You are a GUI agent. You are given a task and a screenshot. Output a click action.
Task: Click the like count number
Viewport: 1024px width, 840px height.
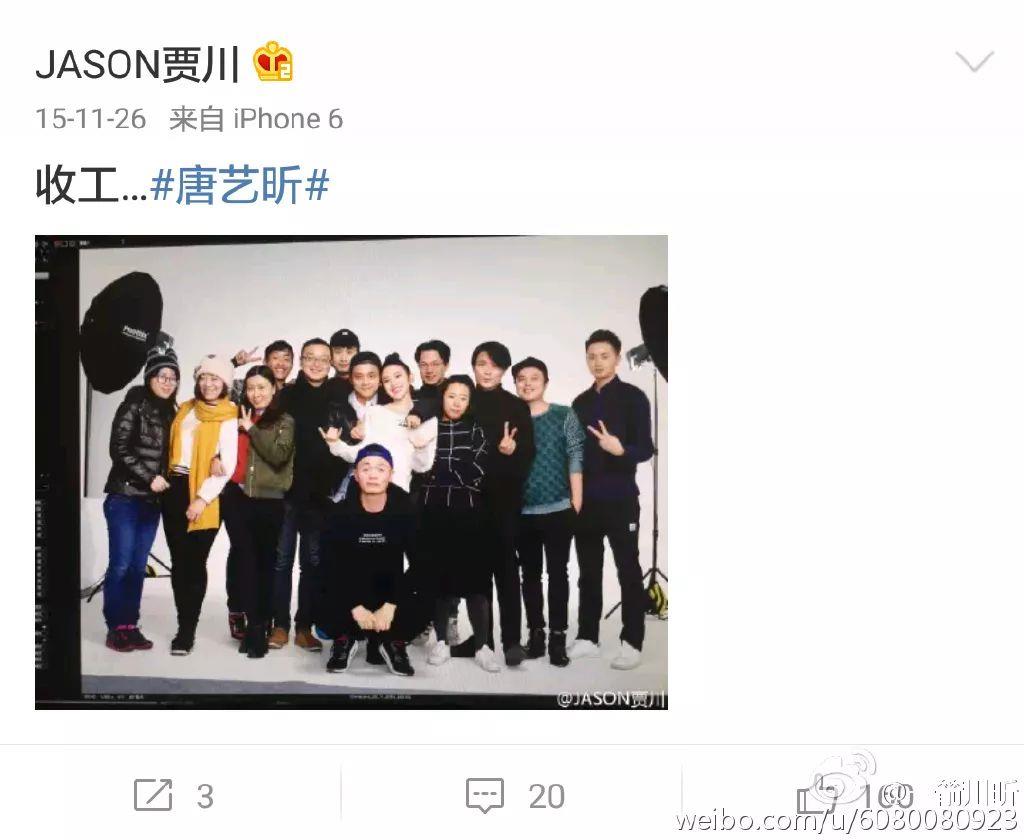tap(884, 796)
